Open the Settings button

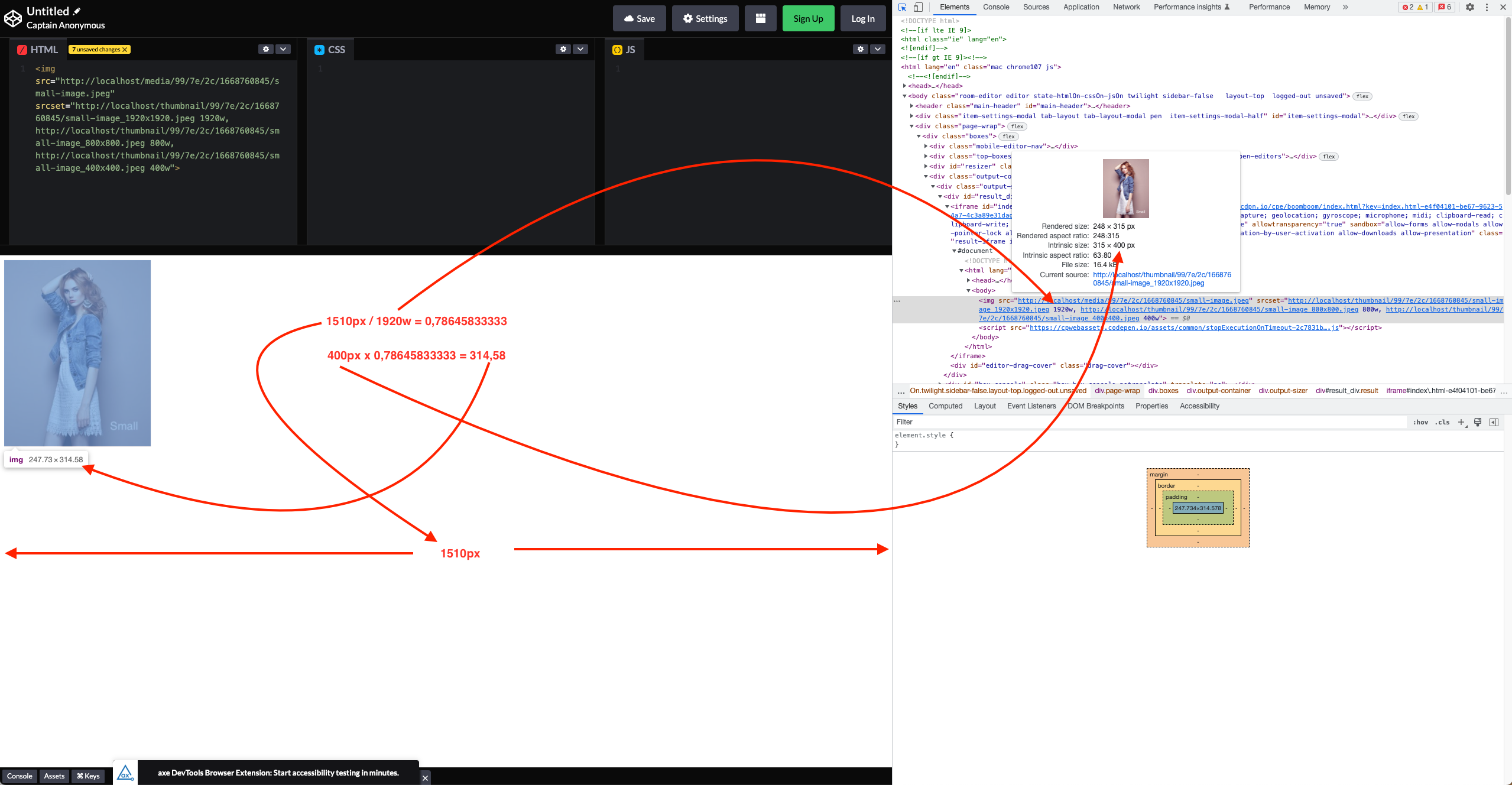(705, 18)
